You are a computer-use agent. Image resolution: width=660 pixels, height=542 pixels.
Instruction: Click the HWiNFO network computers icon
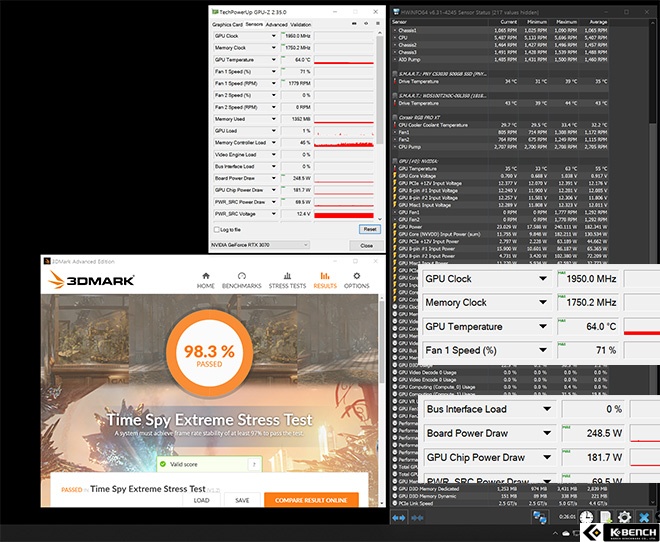point(540,517)
